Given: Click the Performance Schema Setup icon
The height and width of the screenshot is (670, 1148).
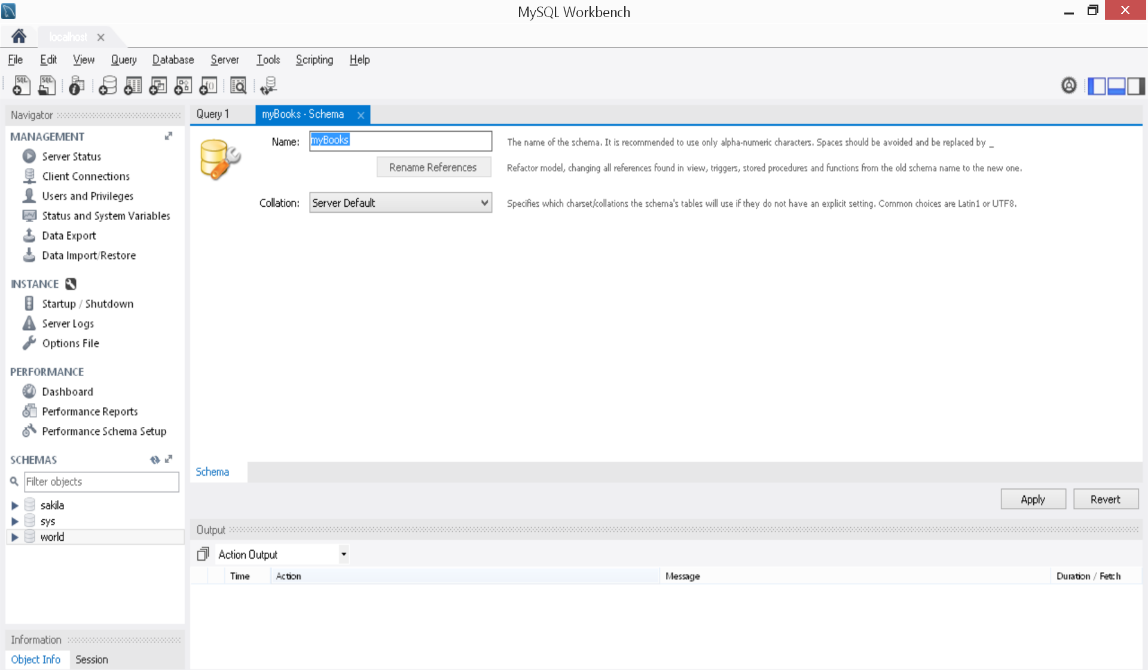Looking at the screenshot, I should tap(29, 431).
